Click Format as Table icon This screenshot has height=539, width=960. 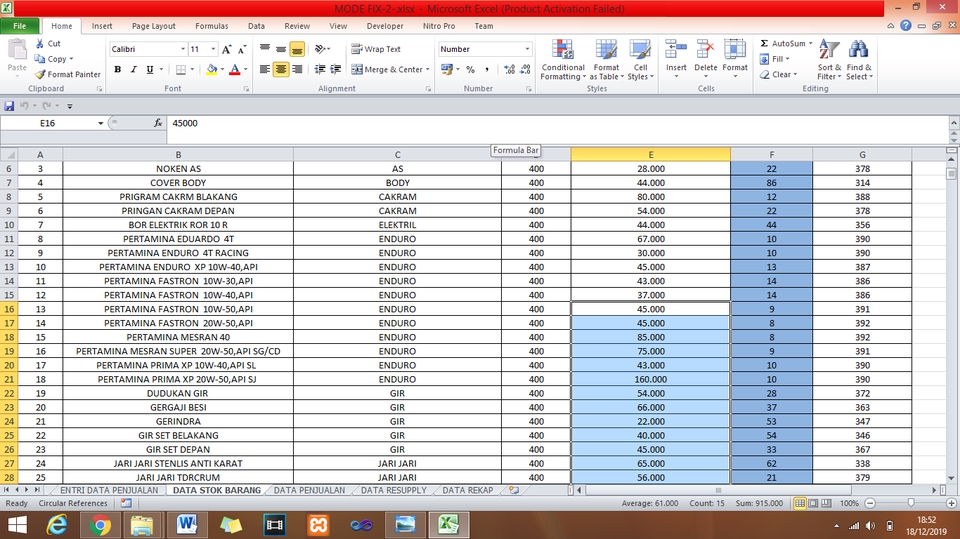[x=606, y=50]
